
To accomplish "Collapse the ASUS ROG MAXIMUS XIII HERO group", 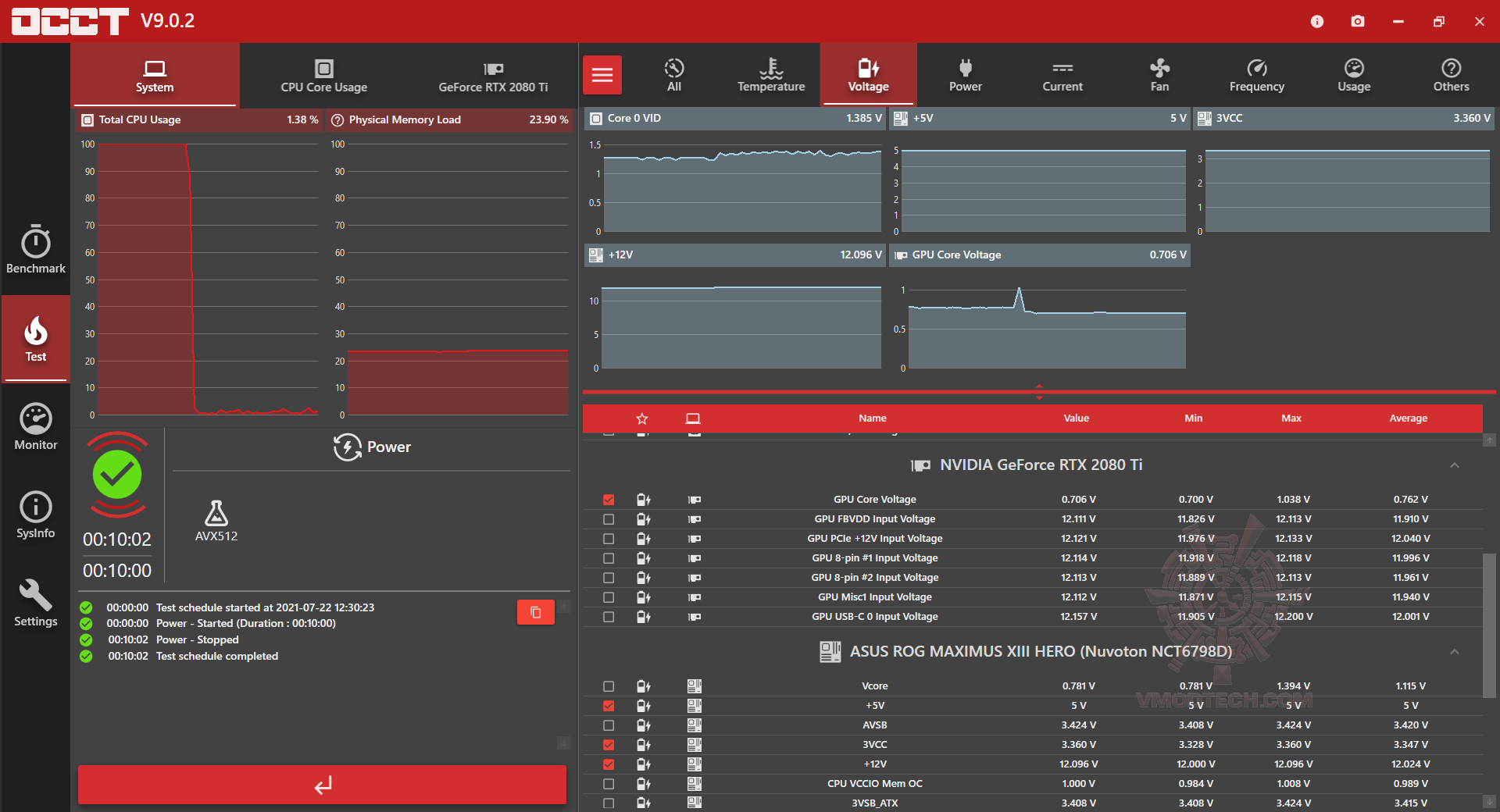I will (1454, 652).
